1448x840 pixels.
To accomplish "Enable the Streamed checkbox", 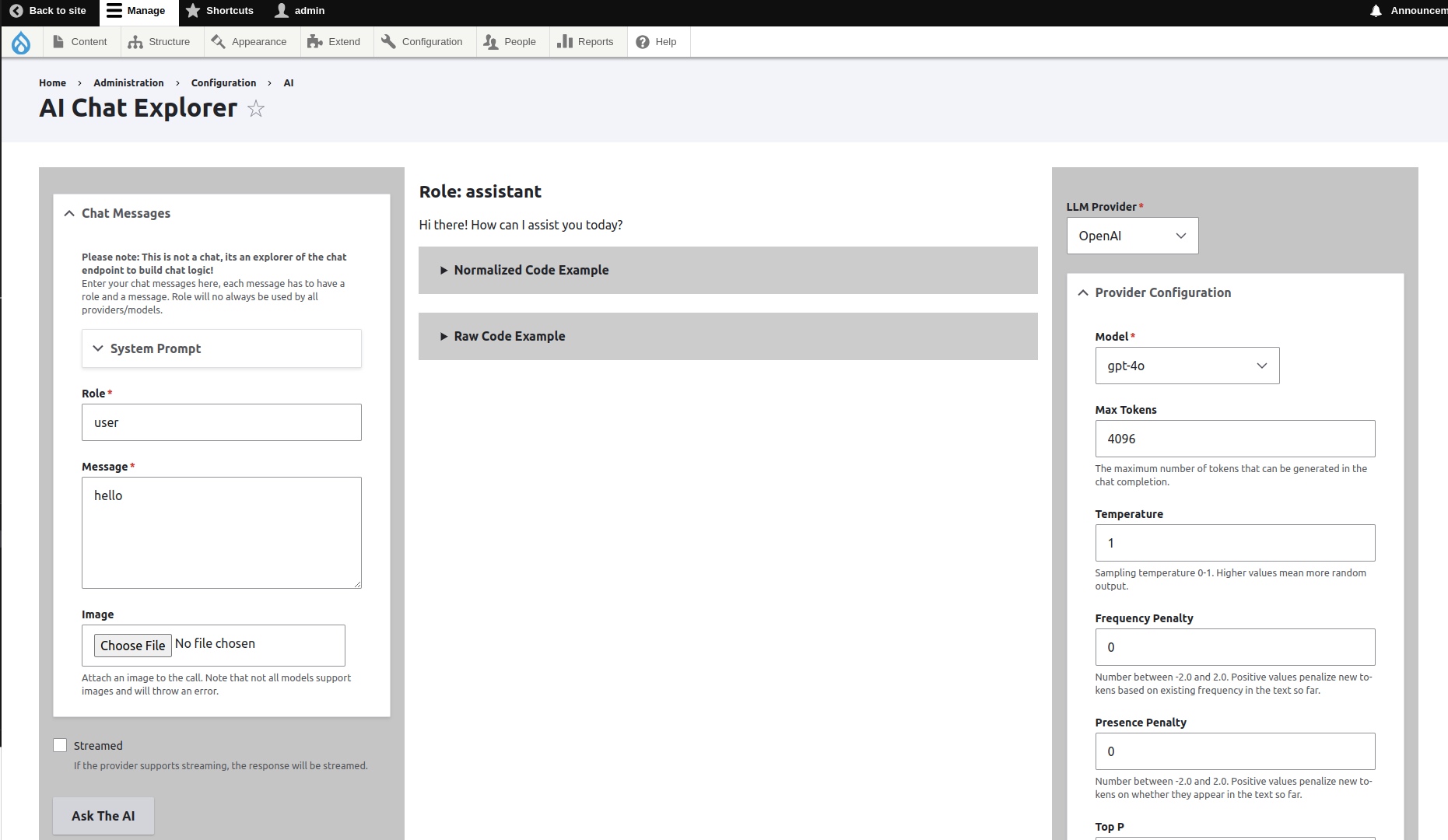I will [x=60, y=745].
